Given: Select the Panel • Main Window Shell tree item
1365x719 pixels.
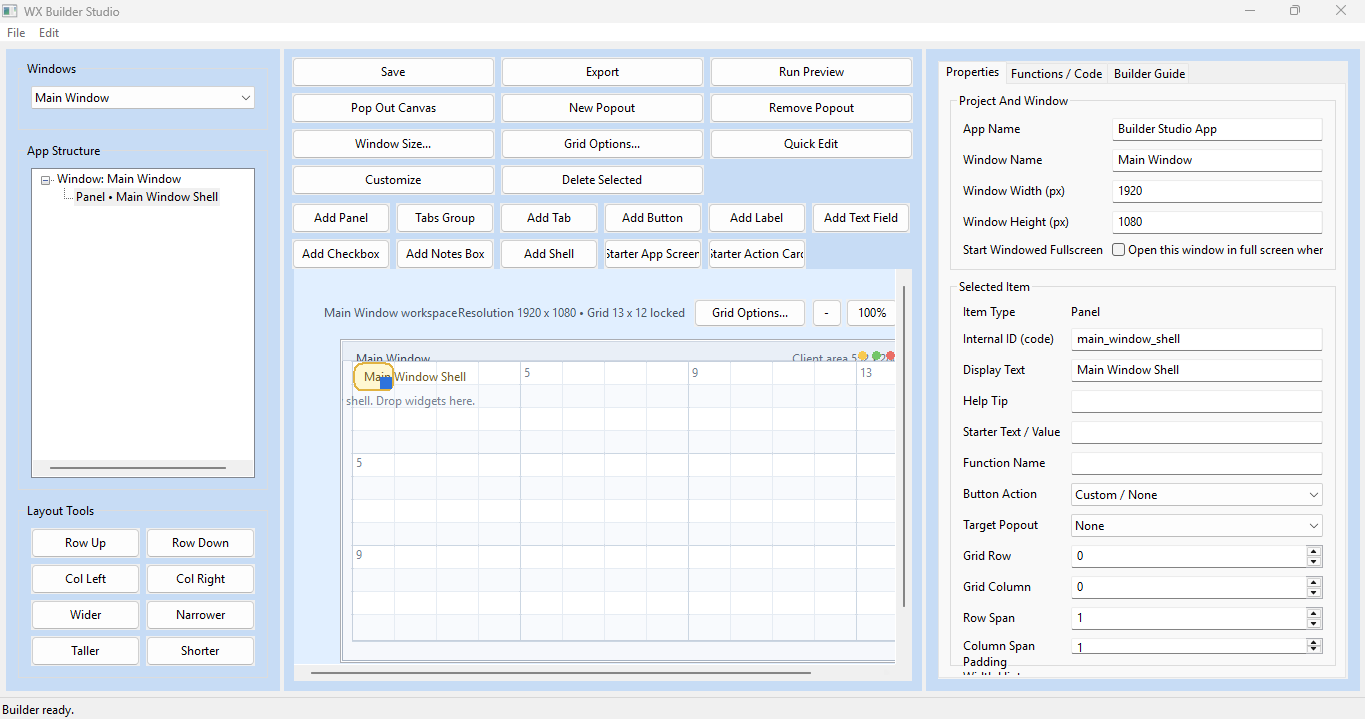Looking at the screenshot, I should [147, 197].
